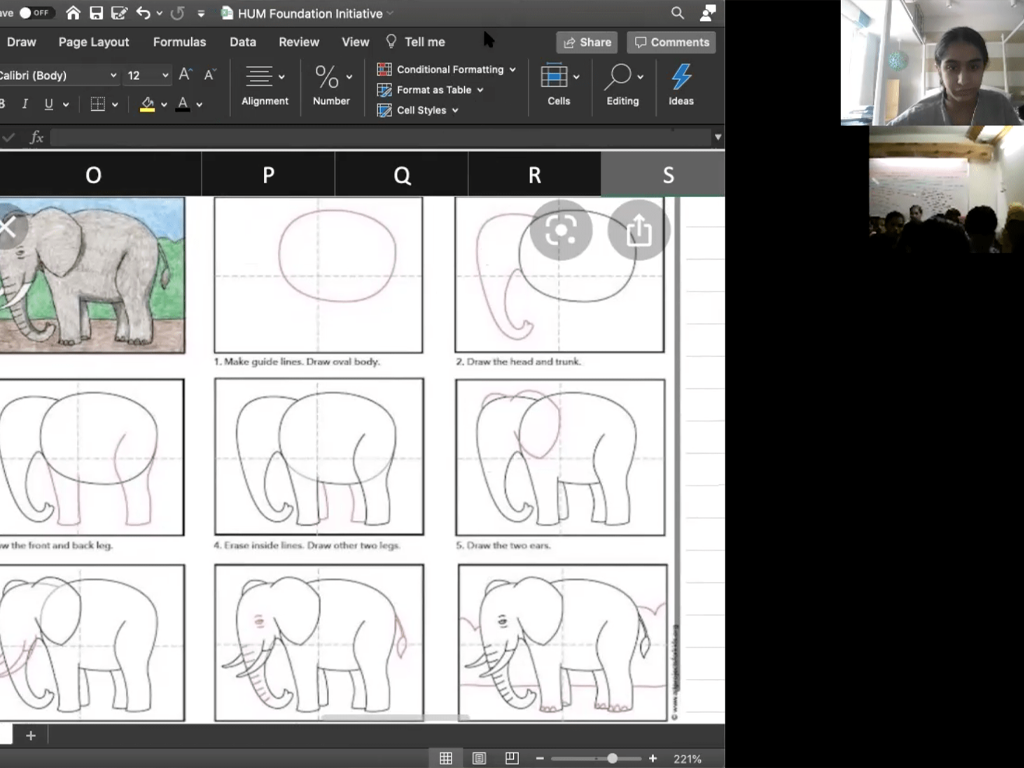Click the Share button
1024x768 pixels.
(587, 42)
